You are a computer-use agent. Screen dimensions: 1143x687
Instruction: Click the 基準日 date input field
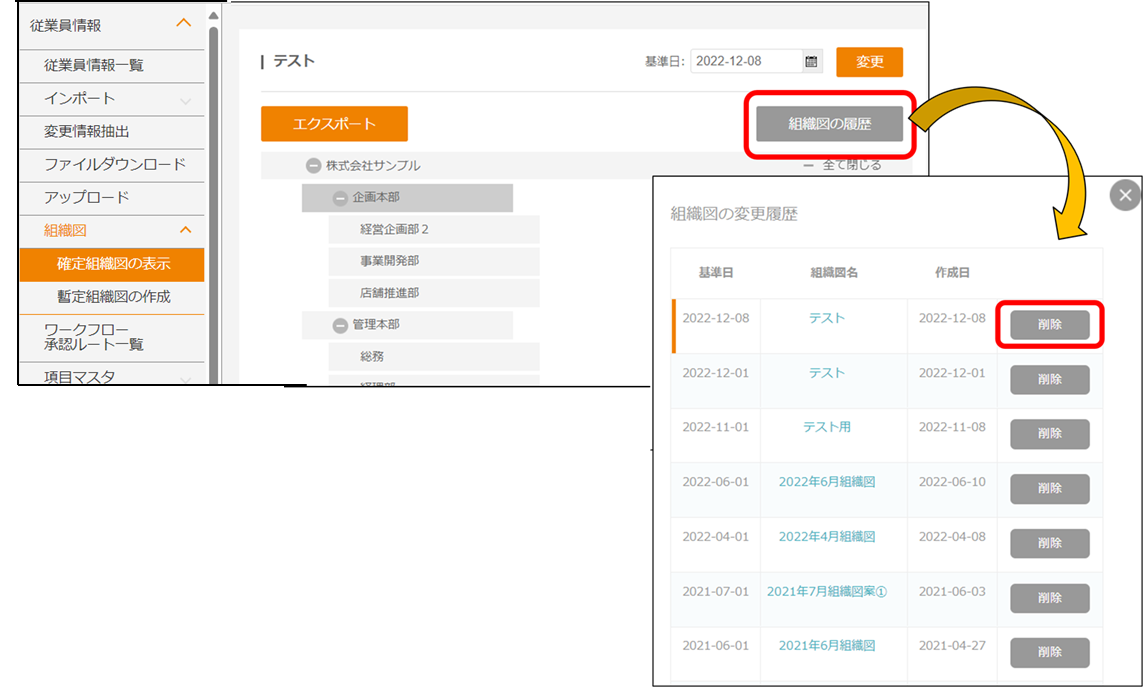point(746,61)
